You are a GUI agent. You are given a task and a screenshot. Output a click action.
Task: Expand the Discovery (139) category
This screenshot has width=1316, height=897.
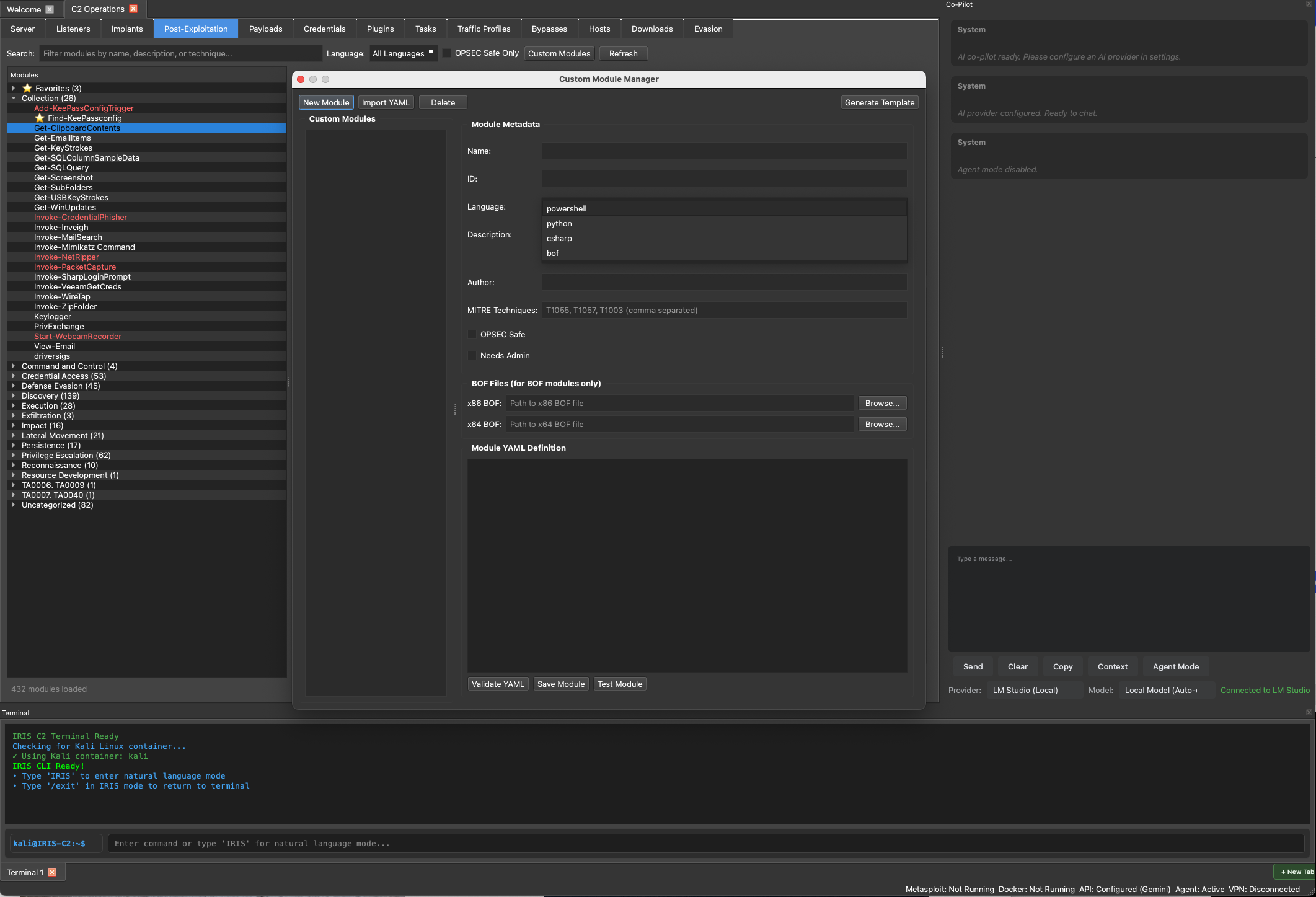pos(14,395)
